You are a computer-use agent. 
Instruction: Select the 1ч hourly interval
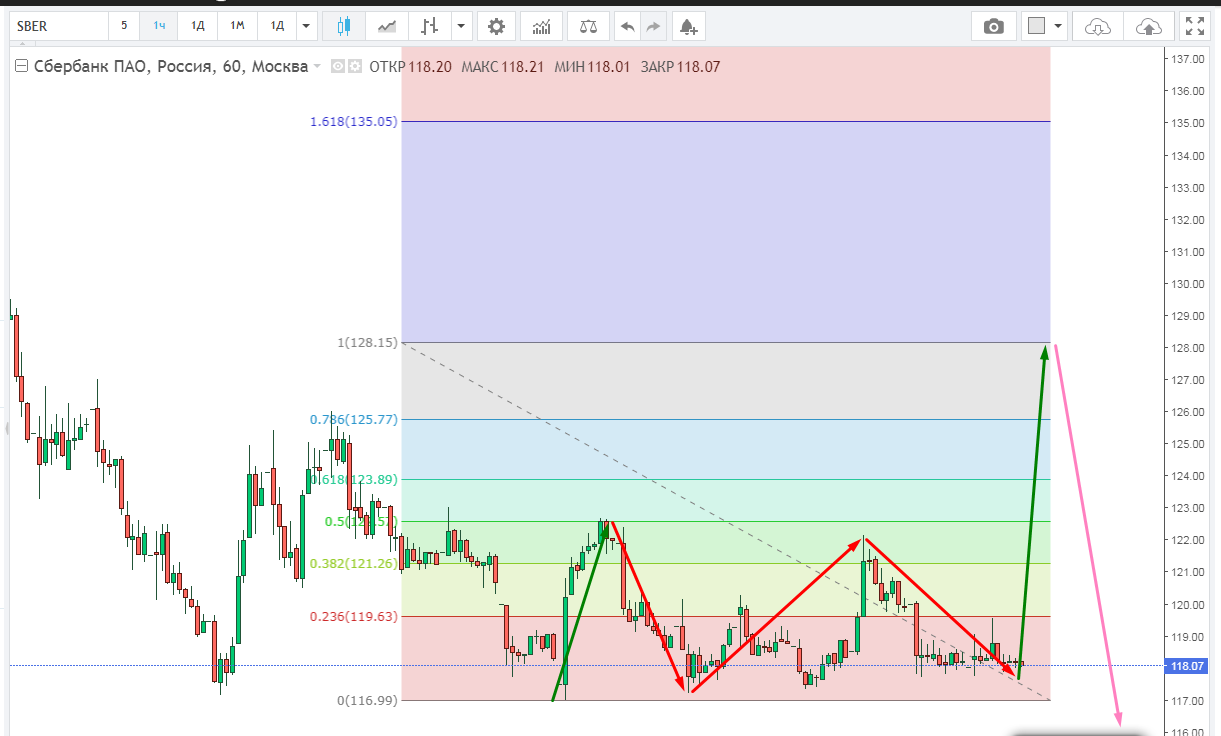click(x=159, y=26)
